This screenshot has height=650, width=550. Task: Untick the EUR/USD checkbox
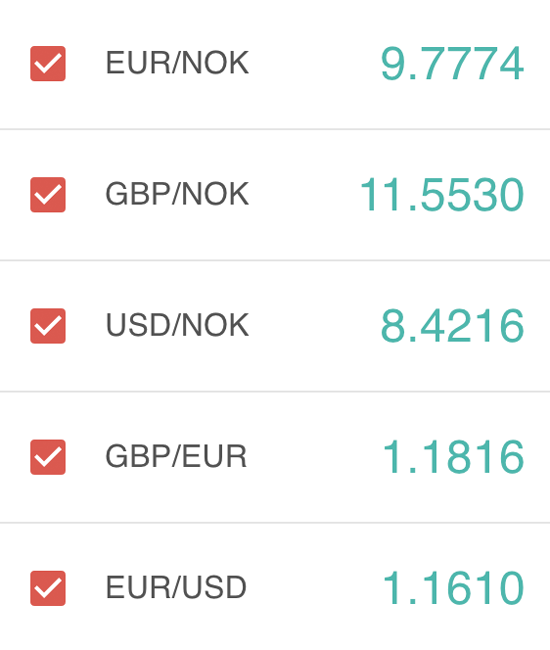(x=48, y=588)
